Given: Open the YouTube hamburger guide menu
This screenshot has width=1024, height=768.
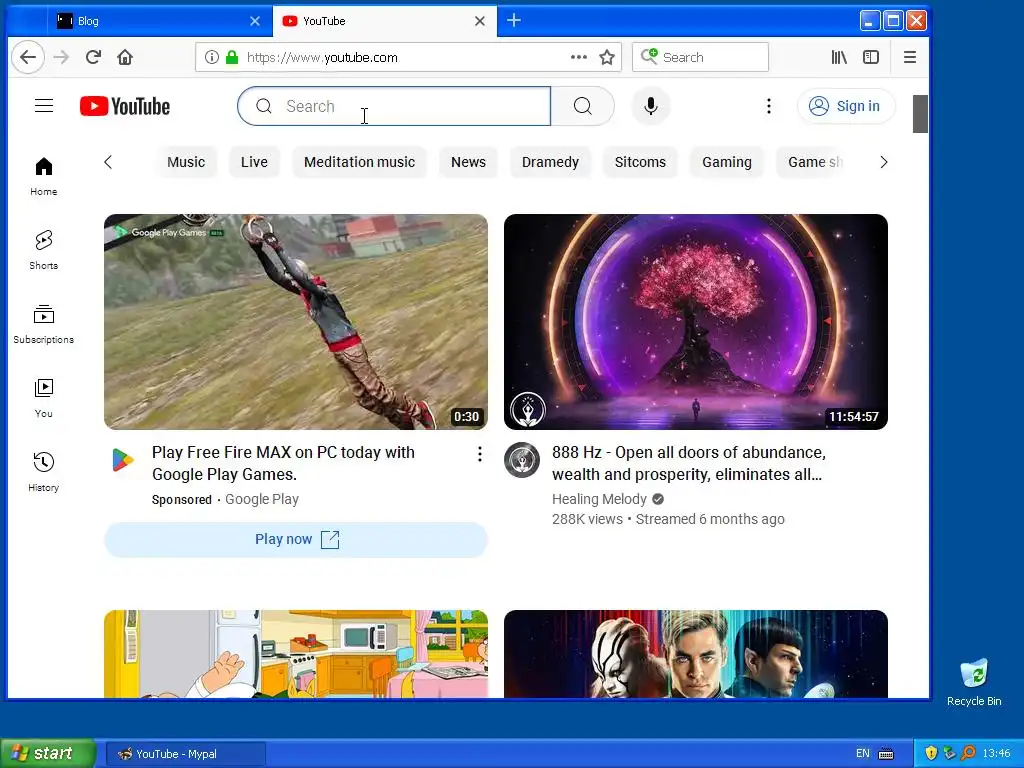Looking at the screenshot, I should coord(44,106).
